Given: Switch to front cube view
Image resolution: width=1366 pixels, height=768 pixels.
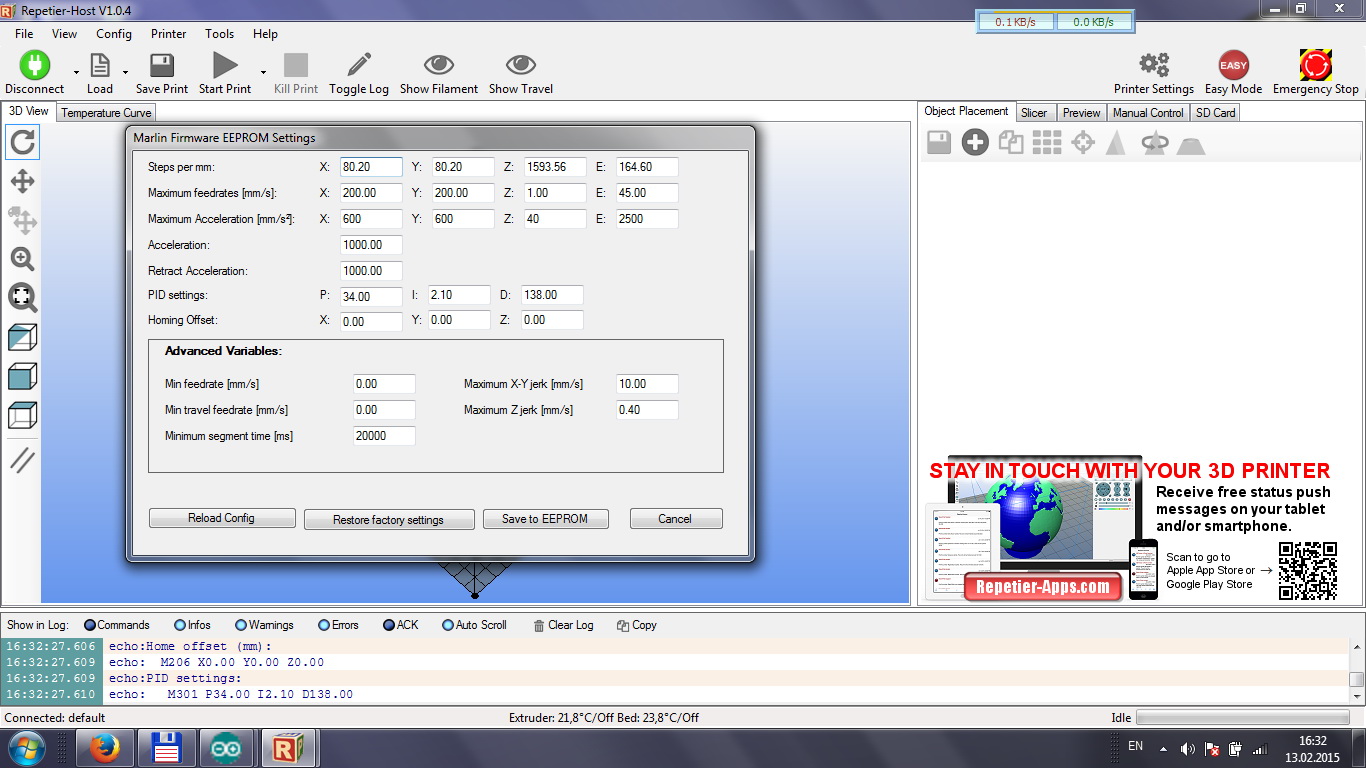Looking at the screenshot, I should tap(22, 376).
